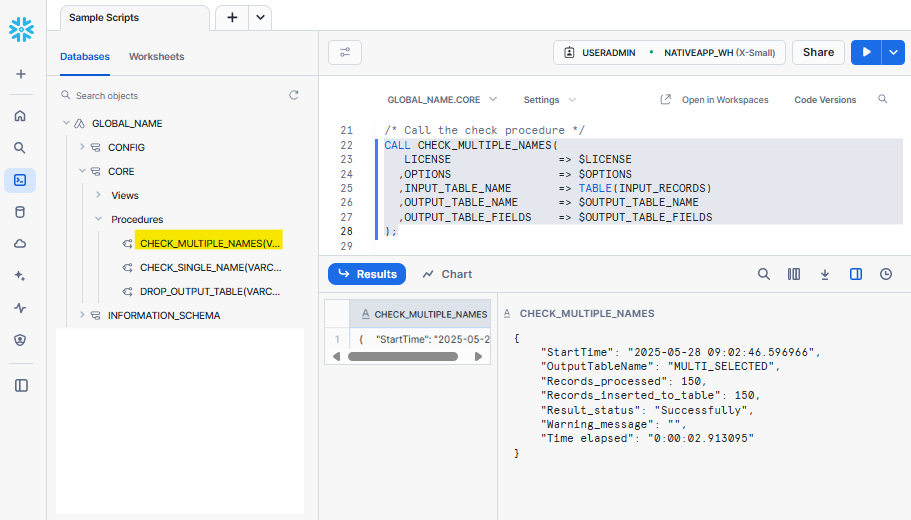911x520 pixels.
Task: Search within the code editor
Action: tap(883, 99)
